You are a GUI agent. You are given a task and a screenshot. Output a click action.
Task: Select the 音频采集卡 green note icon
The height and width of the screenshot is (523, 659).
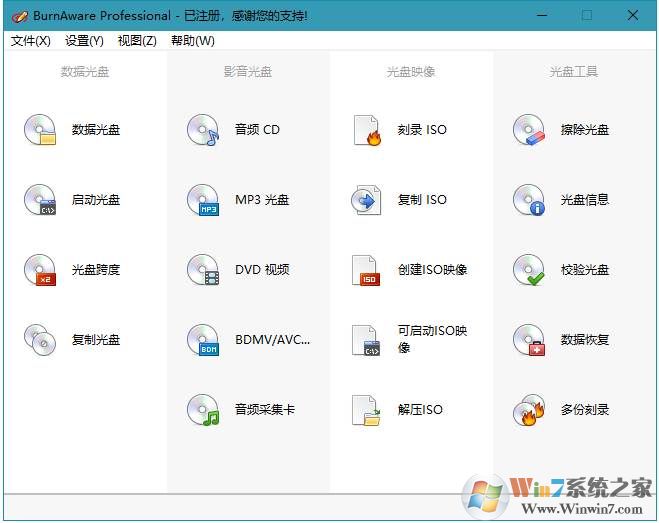coord(203,410)
